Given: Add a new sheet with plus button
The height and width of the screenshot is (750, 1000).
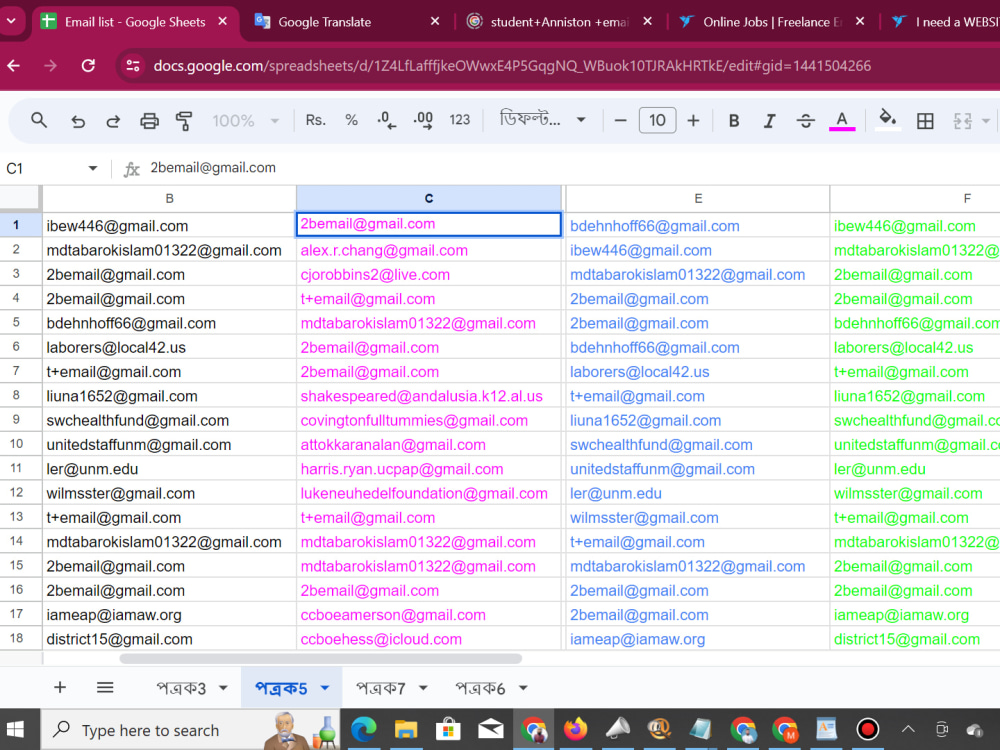Looking at the screenshot, I should 60,688.
